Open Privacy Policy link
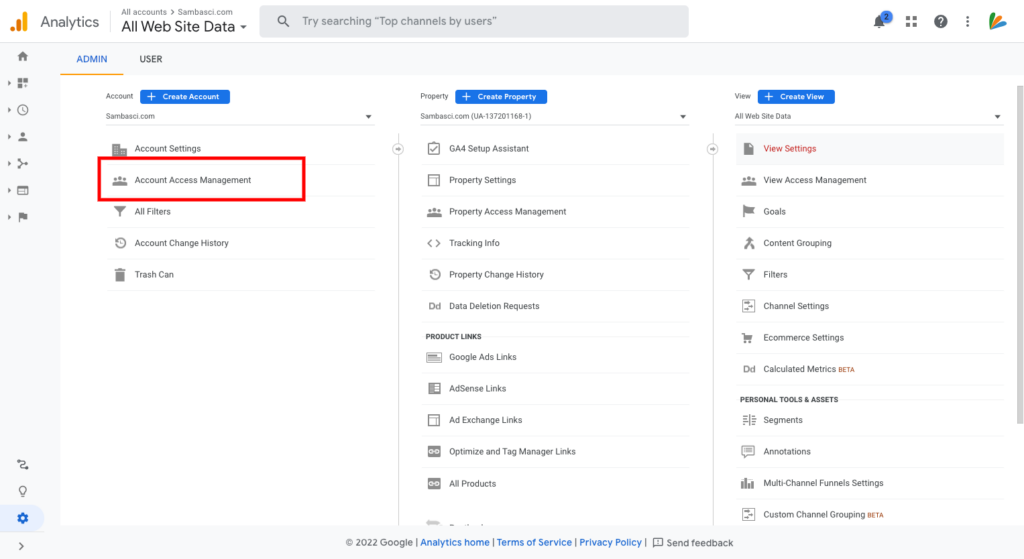This screenshot has width=1024, height=559. (x=610, y=542)
